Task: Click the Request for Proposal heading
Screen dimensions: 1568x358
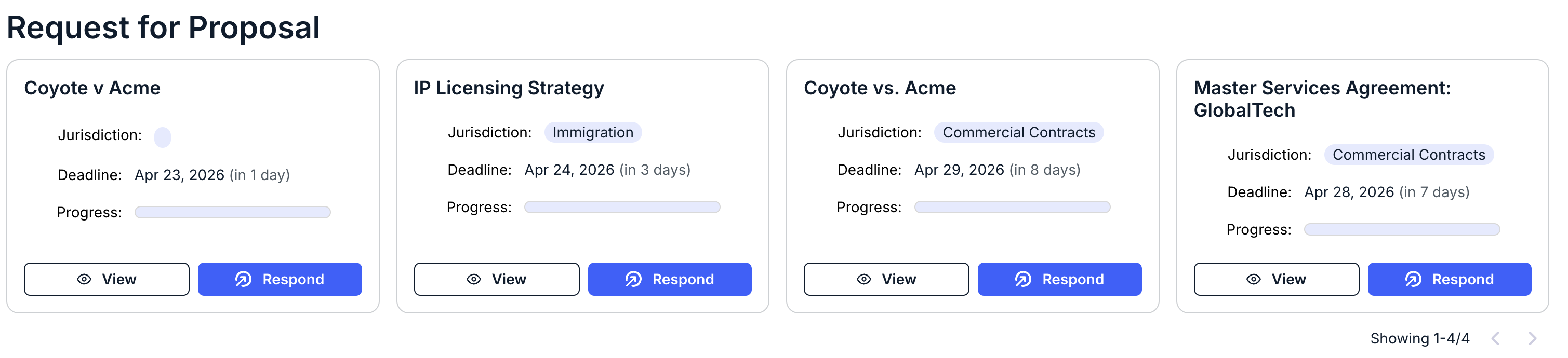Action: 163,27
